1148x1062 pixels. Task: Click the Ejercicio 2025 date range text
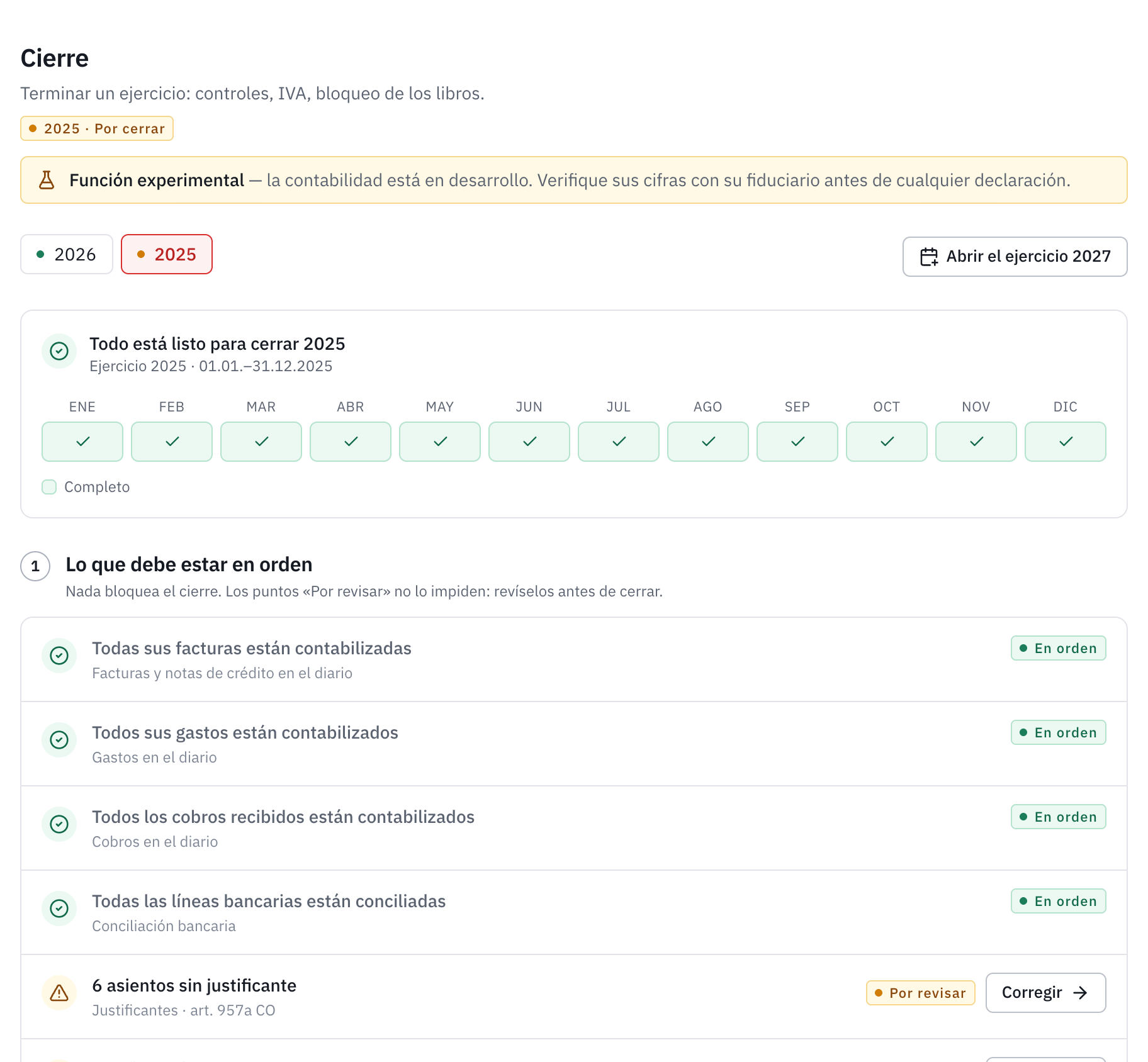(x=211, y=366)
